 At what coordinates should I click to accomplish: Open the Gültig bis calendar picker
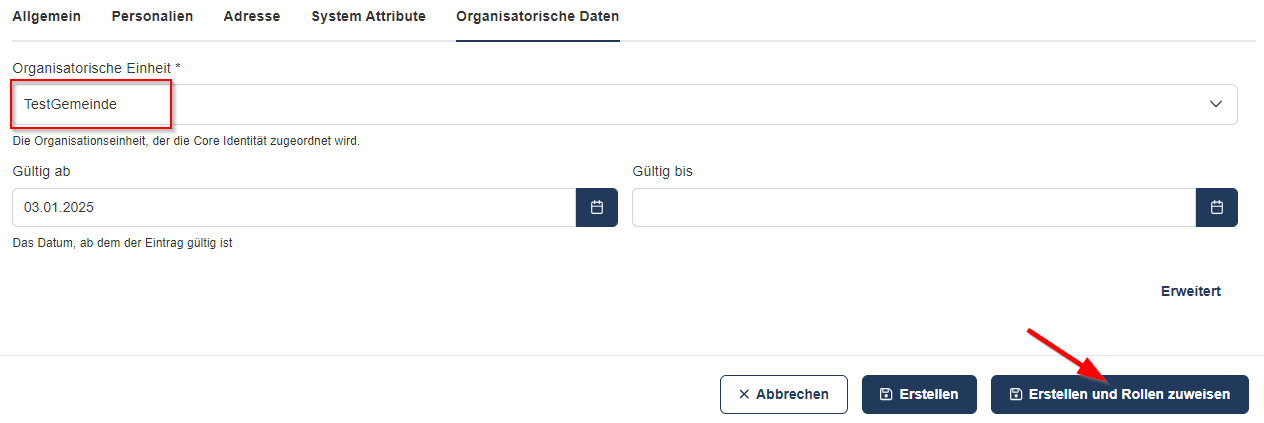click(1216, 207)
